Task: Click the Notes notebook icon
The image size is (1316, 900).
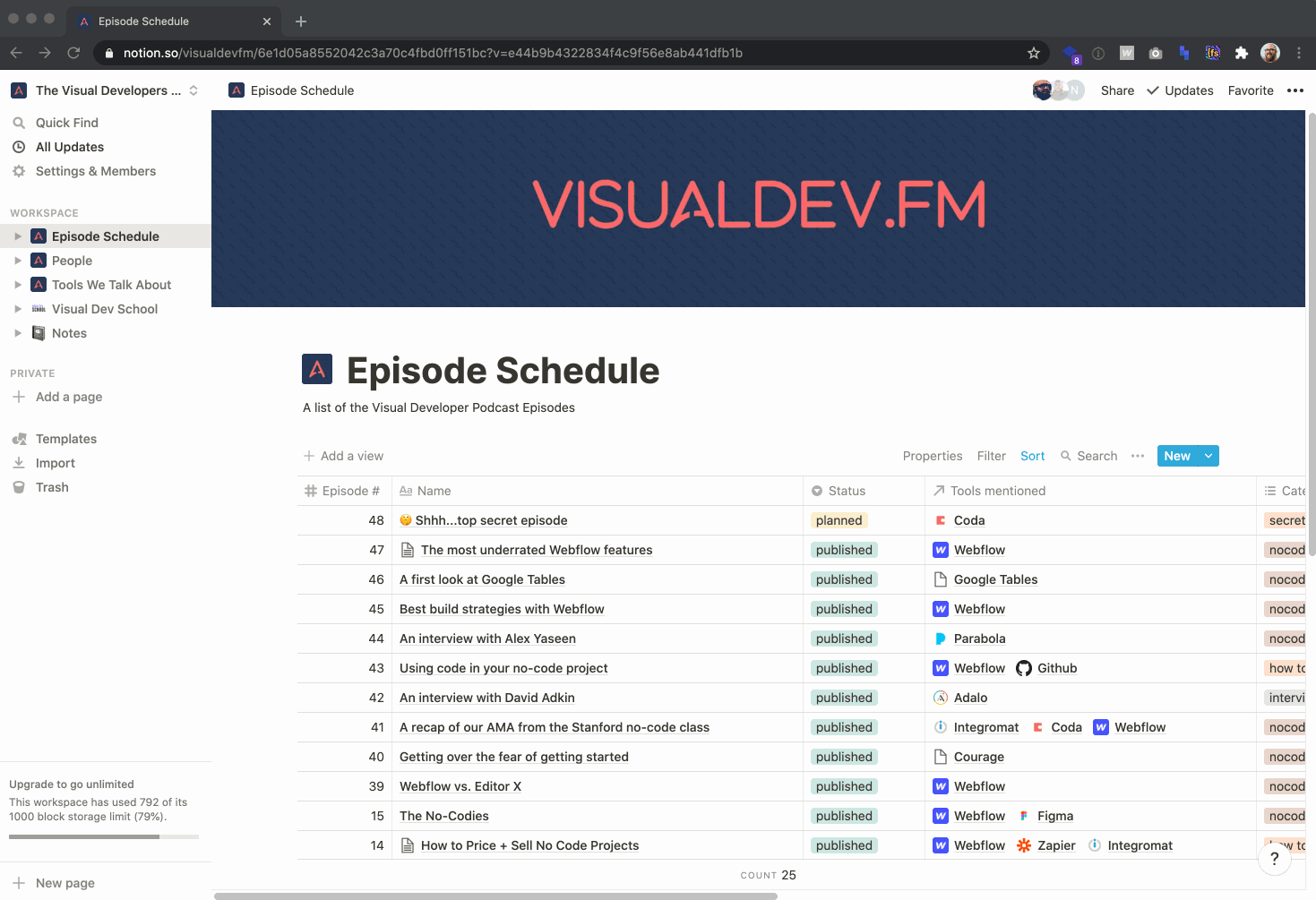Action: click(x=39, y=333)
